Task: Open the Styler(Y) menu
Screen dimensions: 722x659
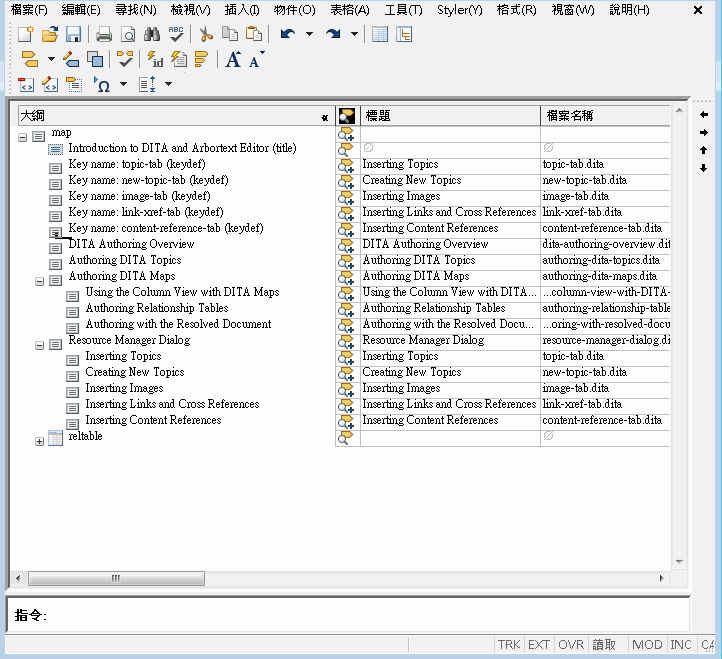Action: point(460,10)
